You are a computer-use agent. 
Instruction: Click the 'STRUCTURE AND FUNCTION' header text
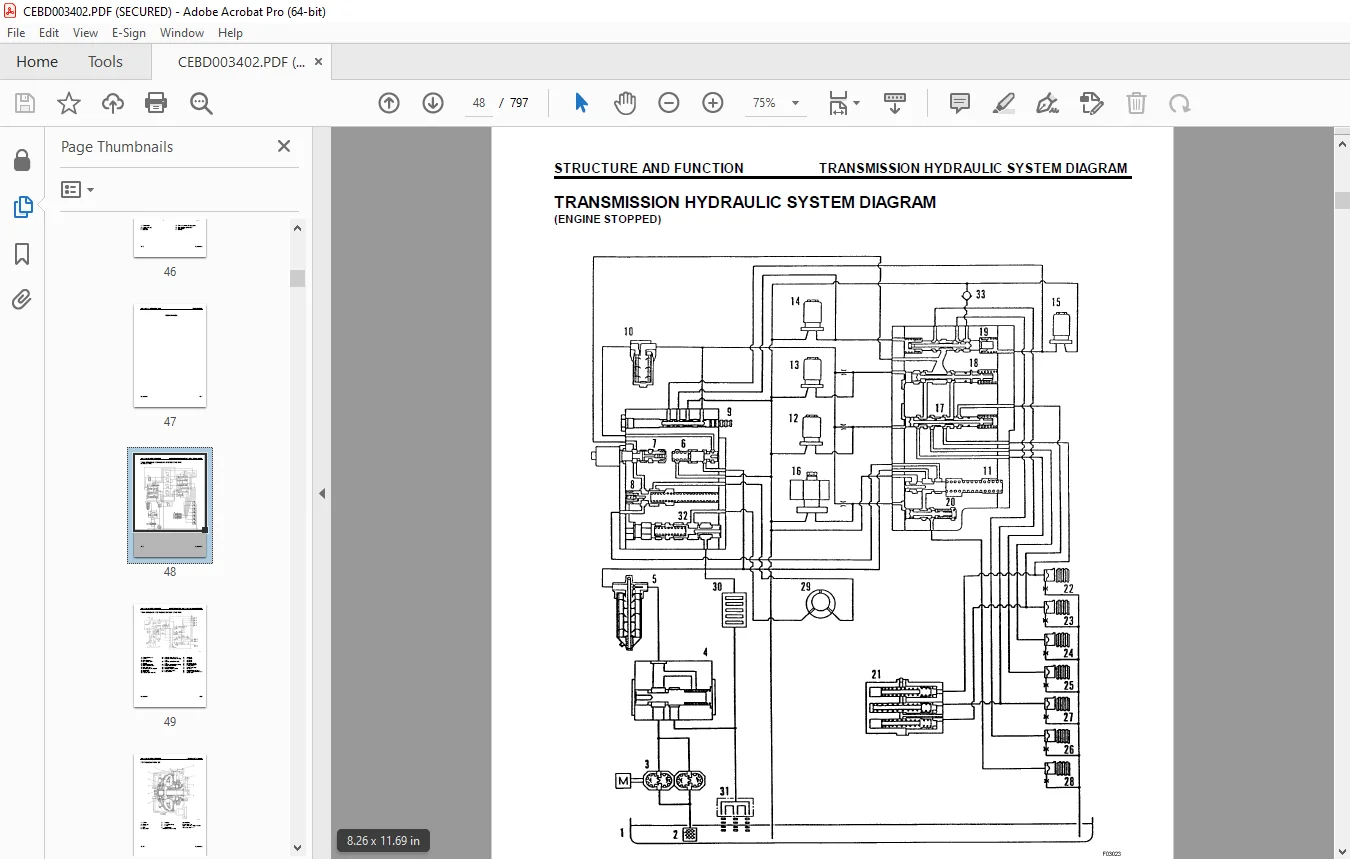click(649, 168)
